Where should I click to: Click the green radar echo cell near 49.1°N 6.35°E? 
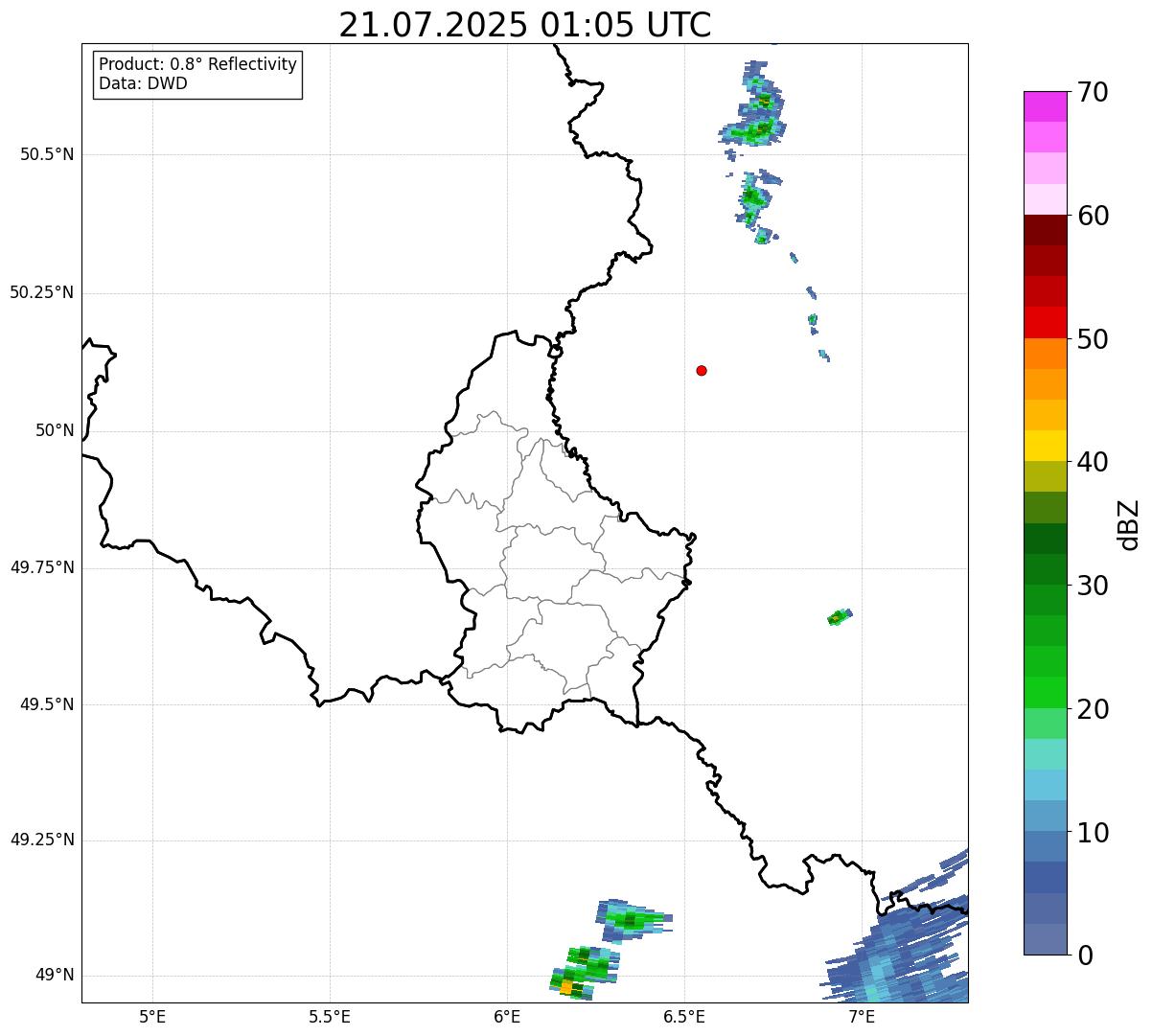click(x=633, y=921)
